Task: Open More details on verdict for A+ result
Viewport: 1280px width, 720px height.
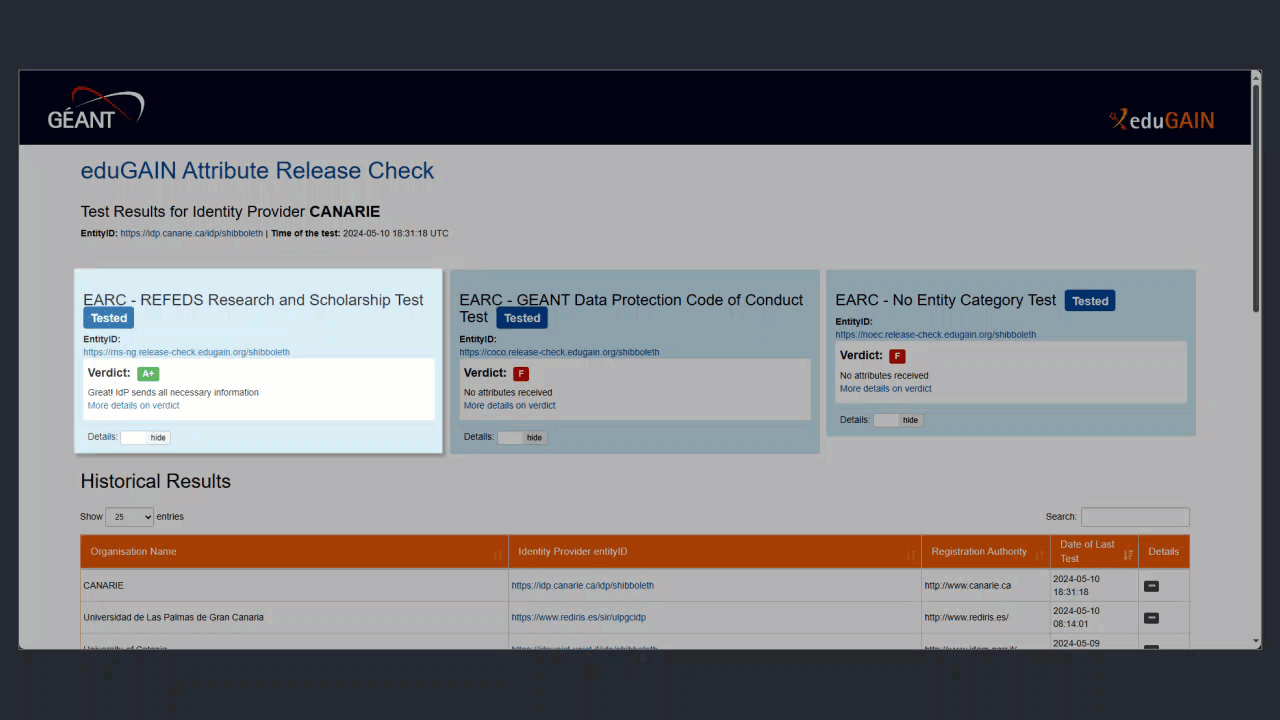Action: pyautogui.click(x=133, y=406)
